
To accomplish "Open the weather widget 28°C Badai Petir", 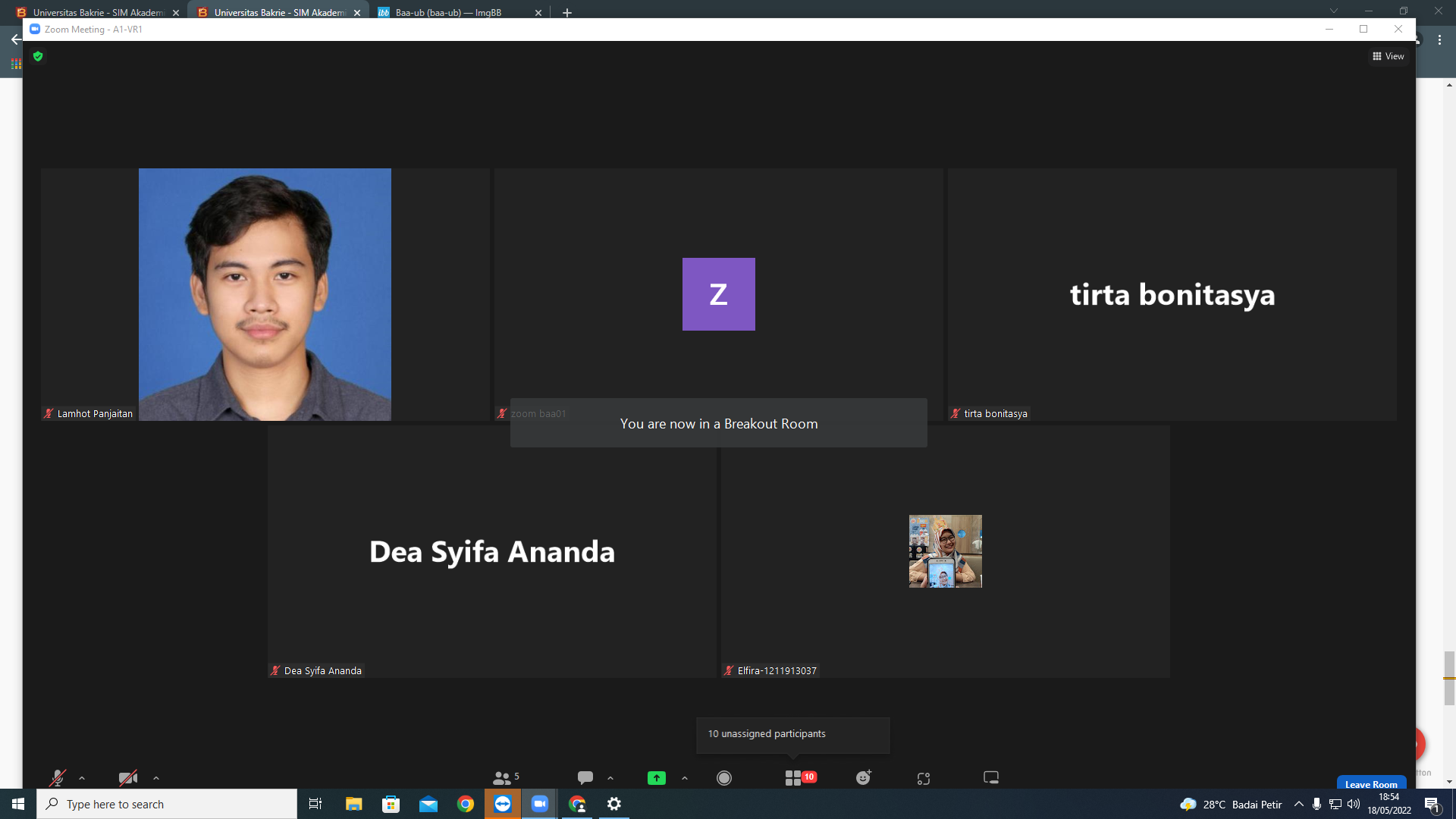I will (1231, 805).
